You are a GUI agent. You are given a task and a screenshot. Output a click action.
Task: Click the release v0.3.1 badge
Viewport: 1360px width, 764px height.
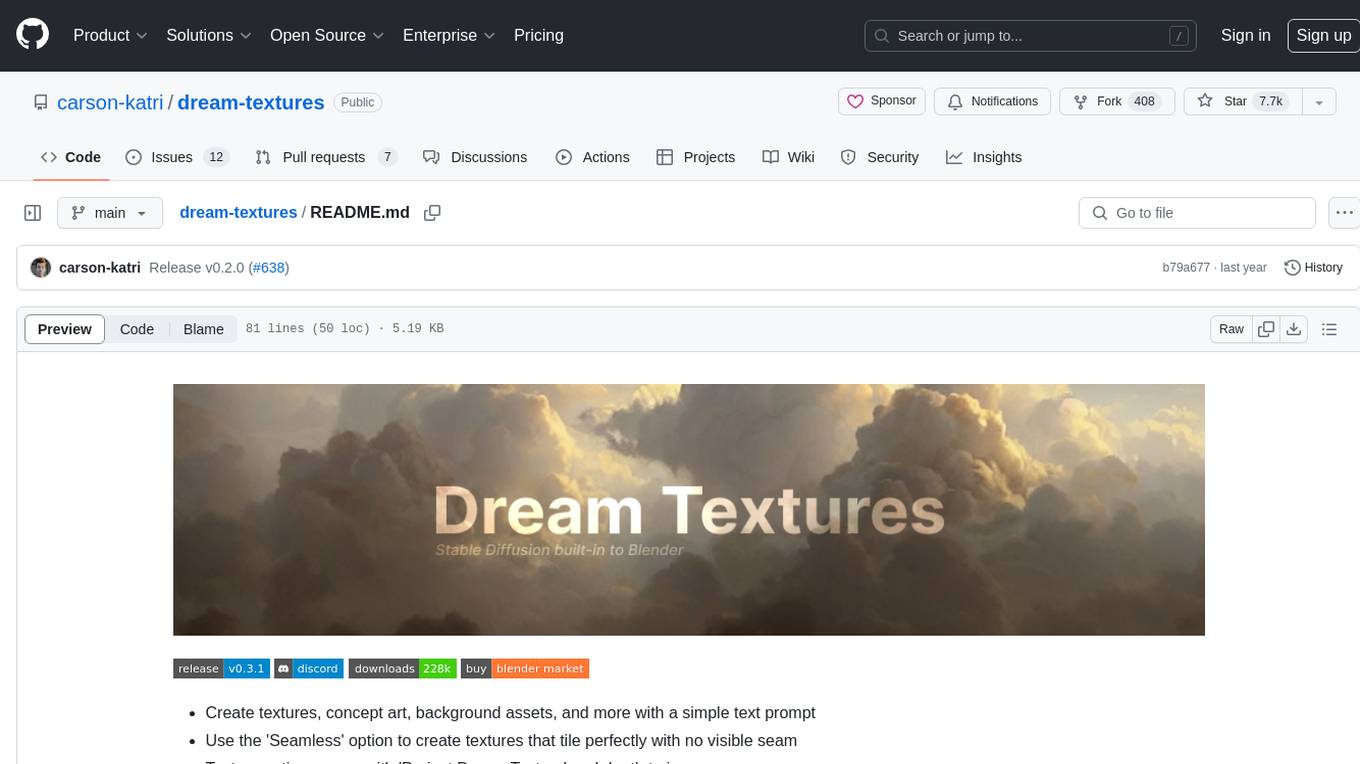pos(221,668)
